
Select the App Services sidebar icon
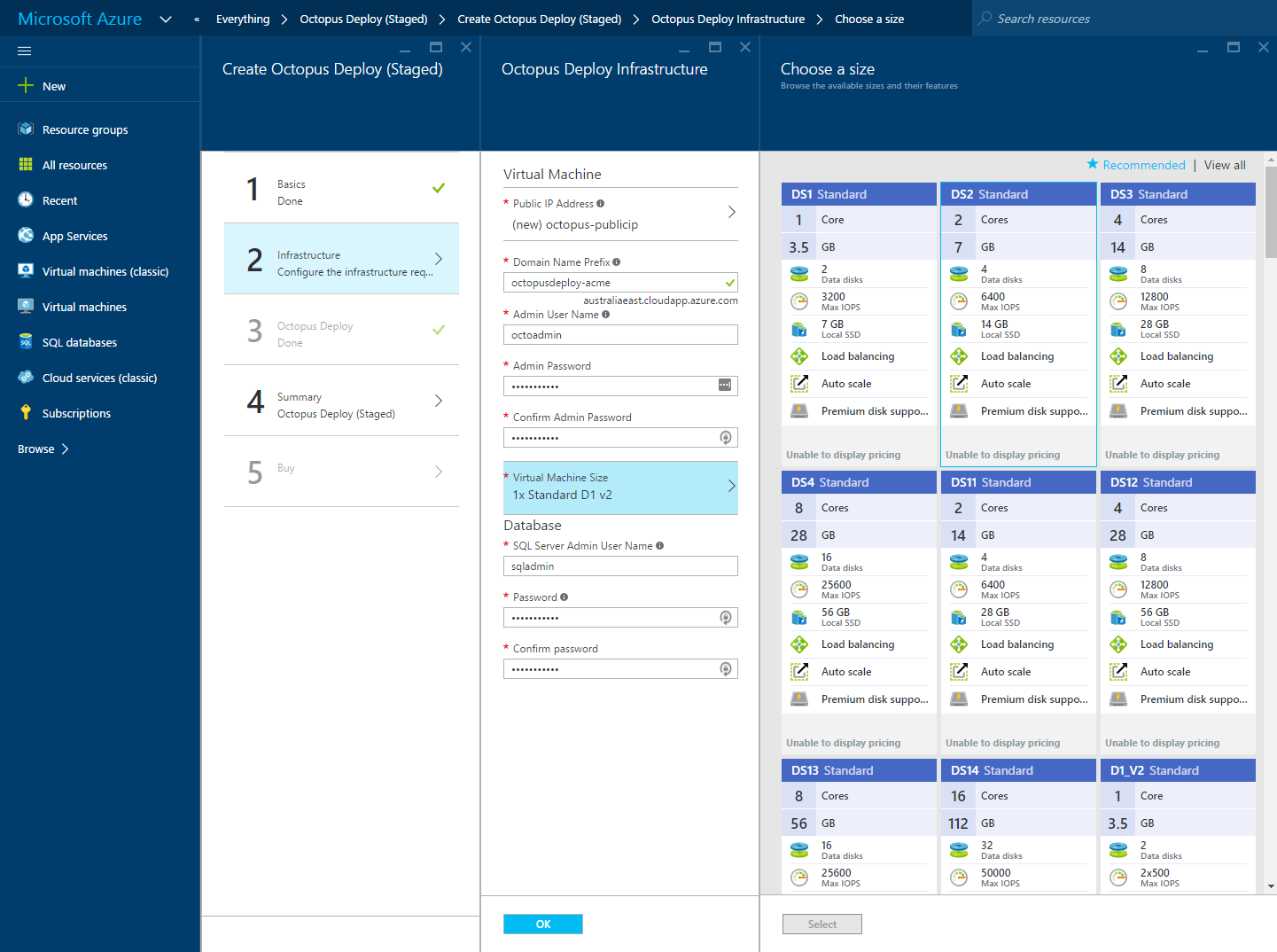(24, 236)
